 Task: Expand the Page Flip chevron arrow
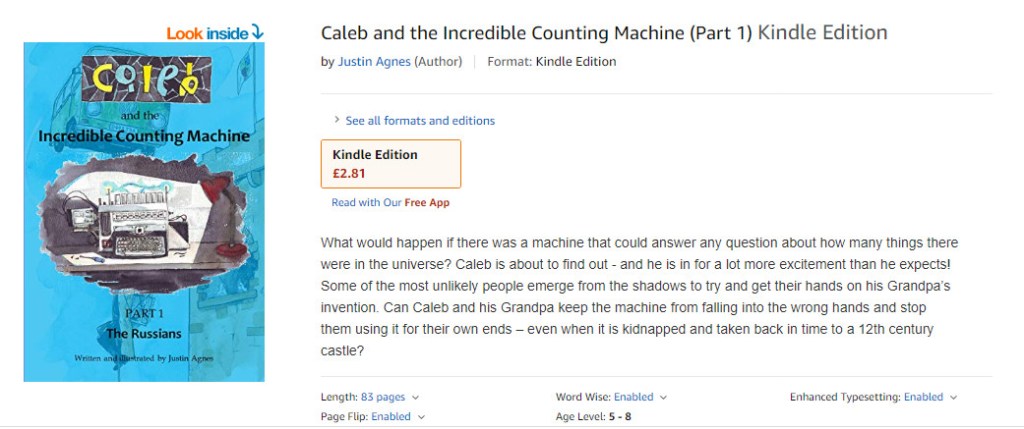tap(421, 417)
